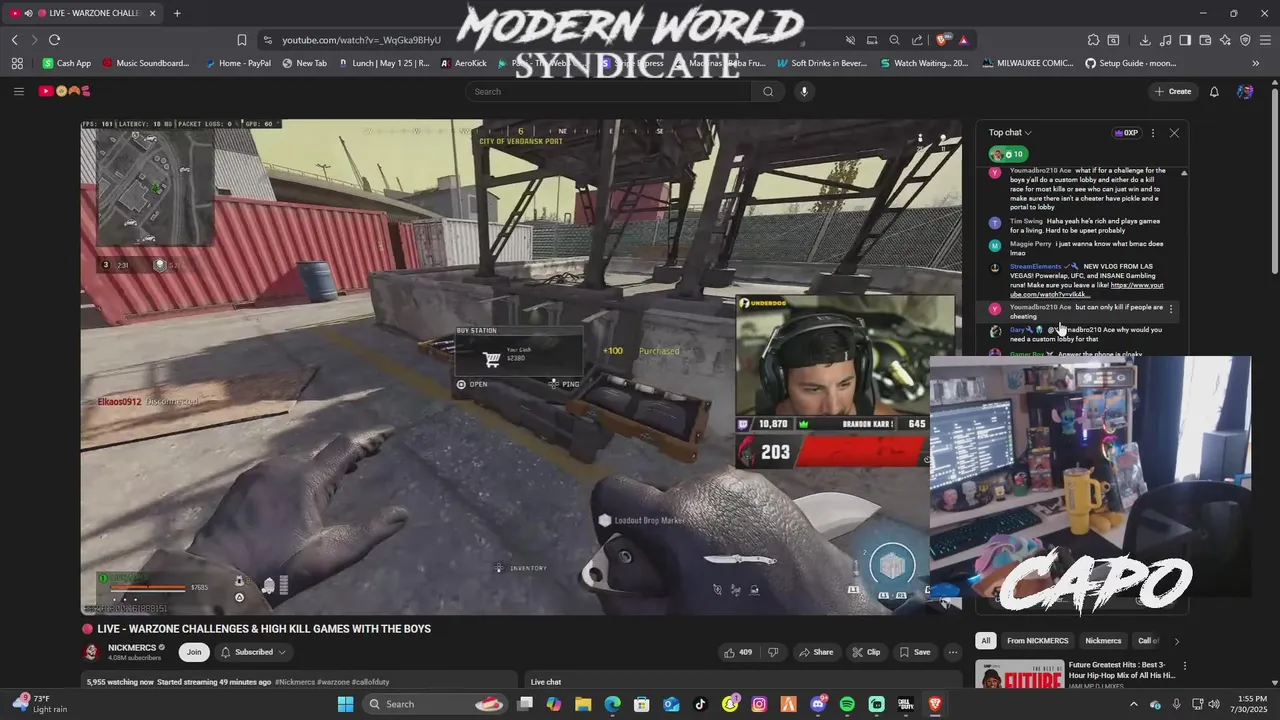The width and height of the screenshot is (1280, 720).
Task: Go back in browser history
Action: coord(14,40)
